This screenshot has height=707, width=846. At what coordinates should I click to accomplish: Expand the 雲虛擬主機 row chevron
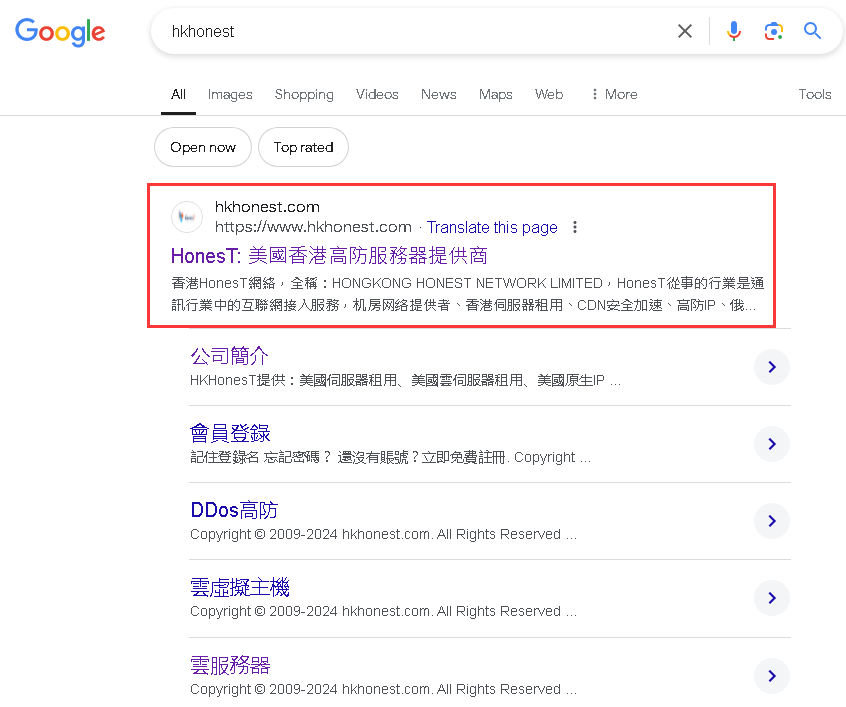(x=772, y=598)
